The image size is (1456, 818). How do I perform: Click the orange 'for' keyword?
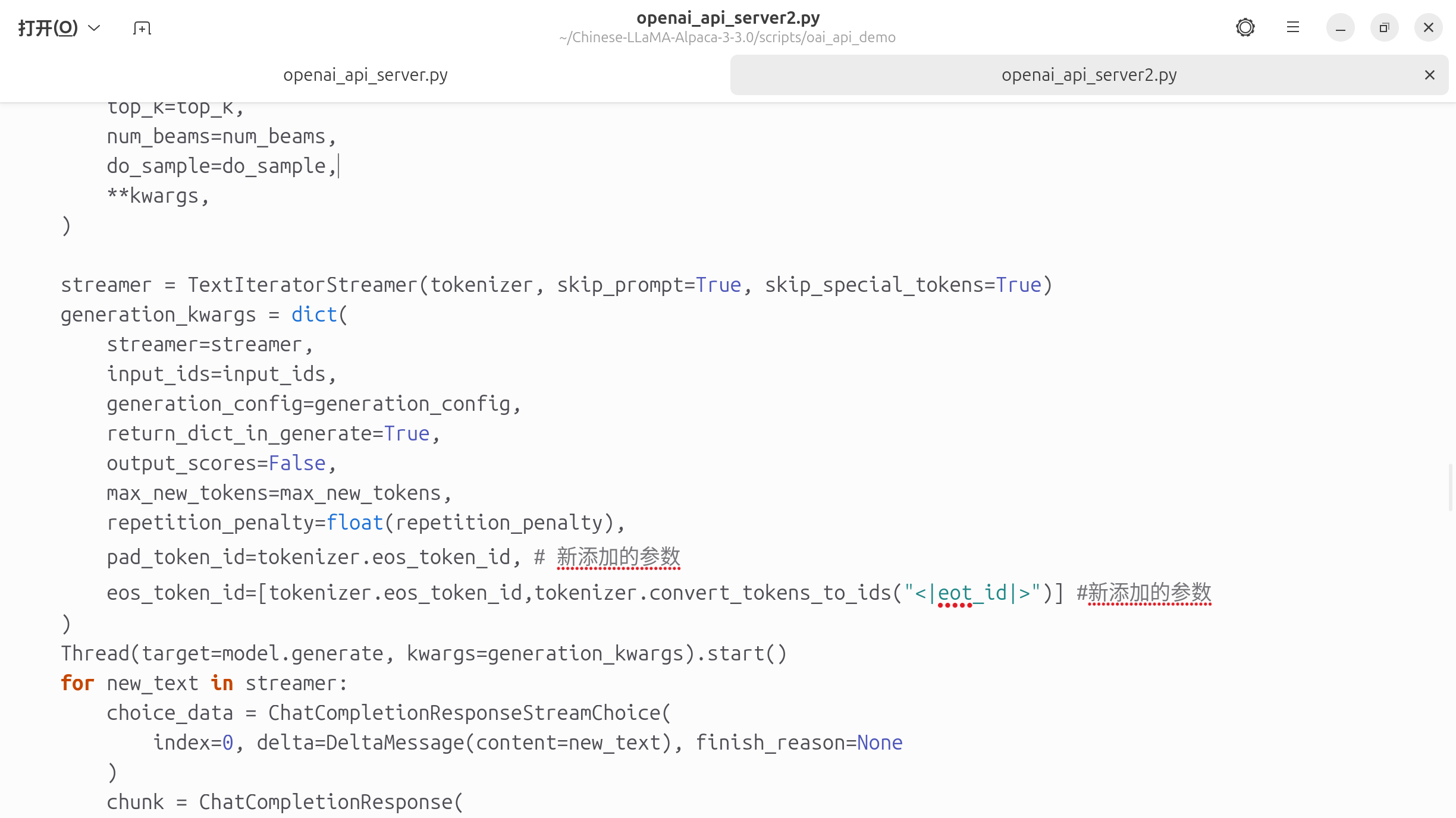(x=77, y=684)
